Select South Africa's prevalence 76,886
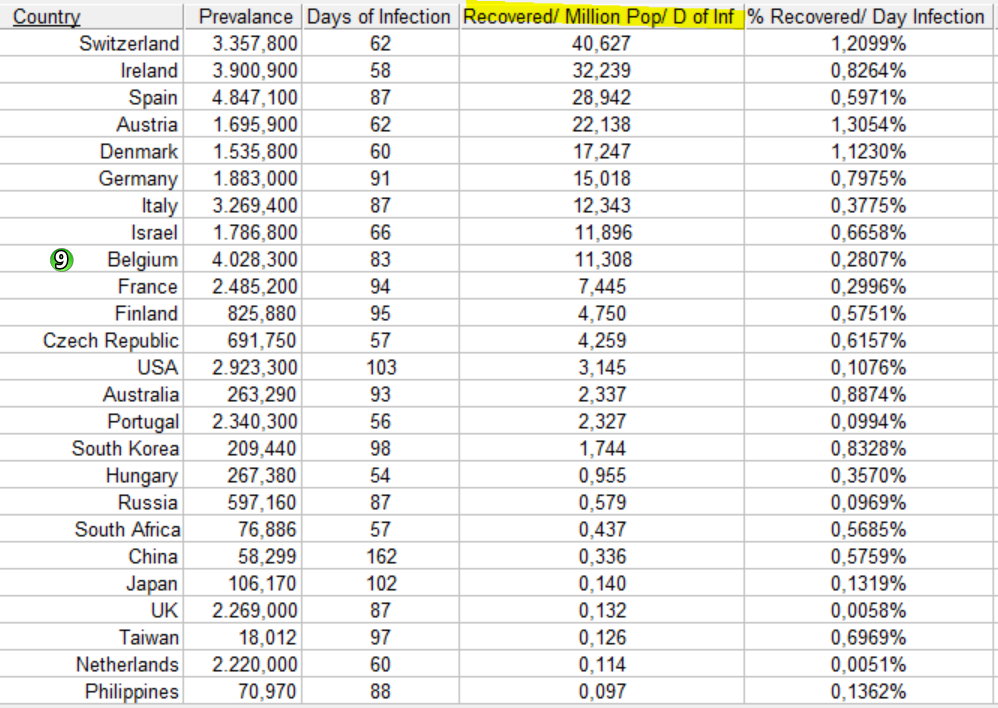 tap(267, 530)
